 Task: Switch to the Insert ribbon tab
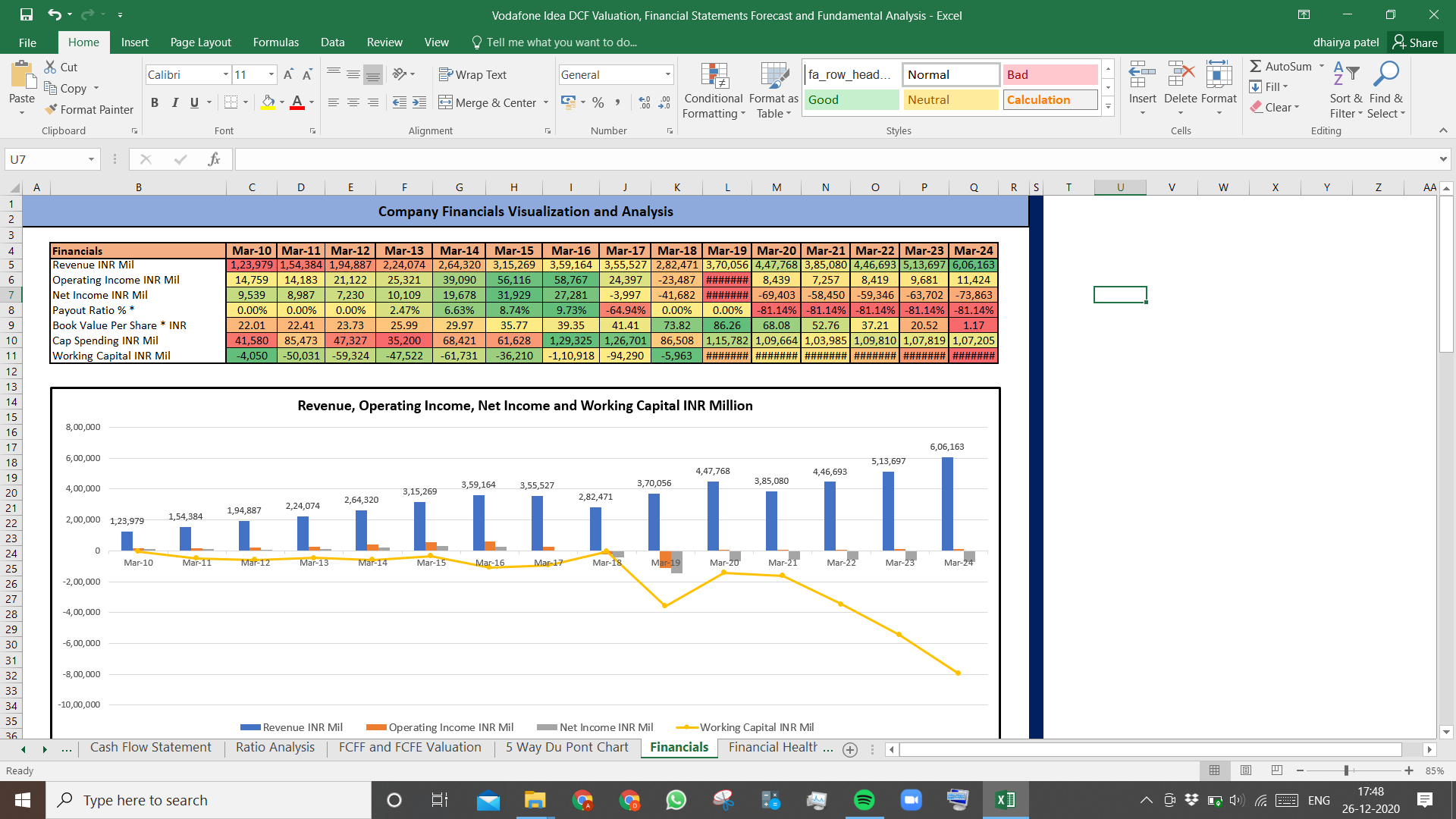coord(134,42)
